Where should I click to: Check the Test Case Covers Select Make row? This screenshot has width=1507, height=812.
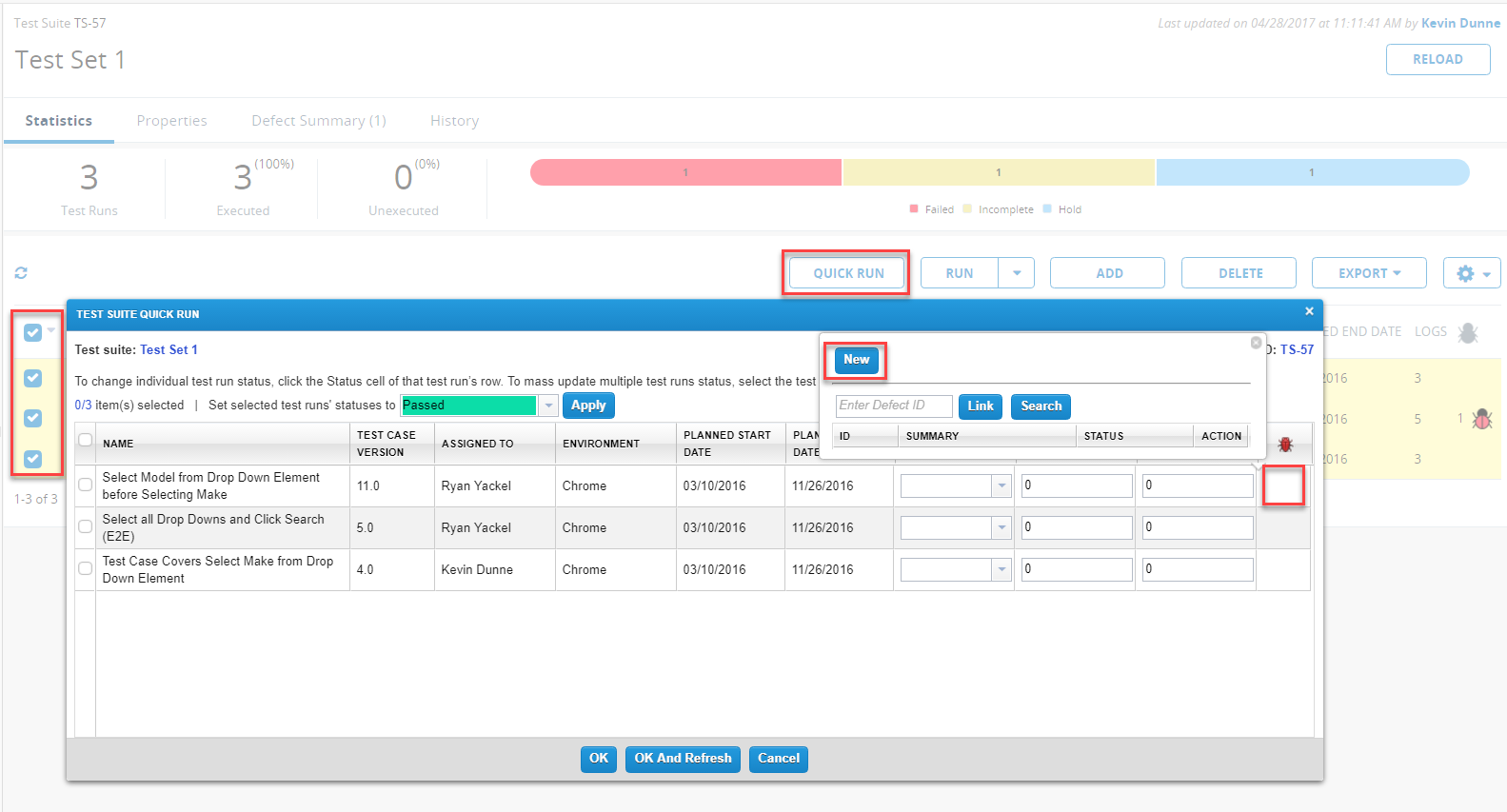point(86,569)
